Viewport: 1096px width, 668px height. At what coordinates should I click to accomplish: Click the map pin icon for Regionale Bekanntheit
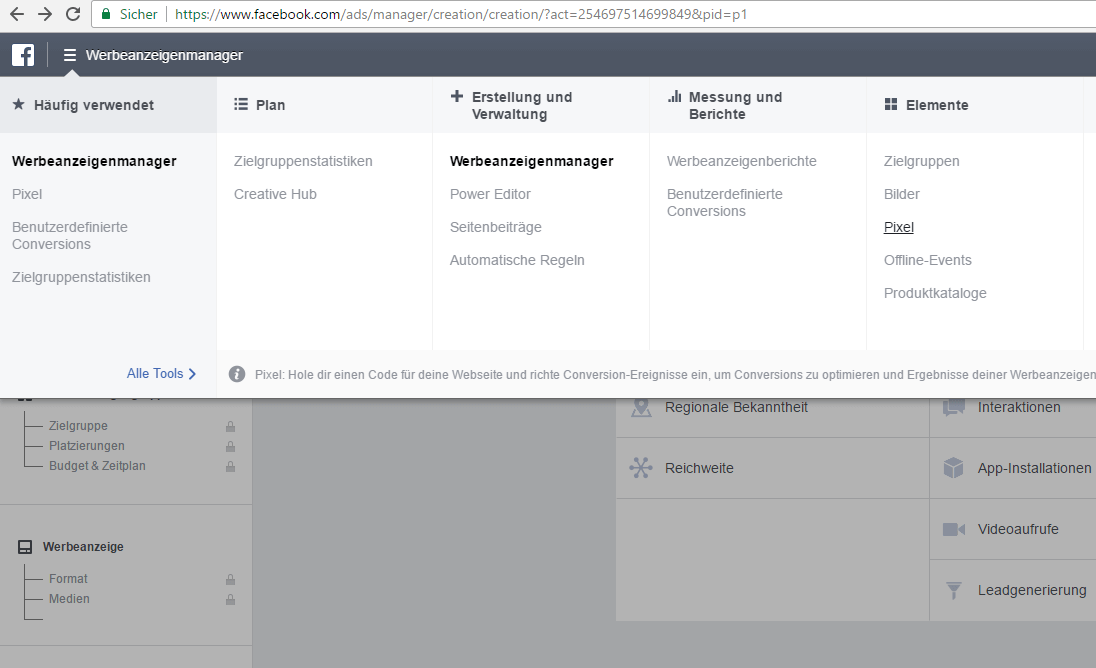click(x=641, y=407)
